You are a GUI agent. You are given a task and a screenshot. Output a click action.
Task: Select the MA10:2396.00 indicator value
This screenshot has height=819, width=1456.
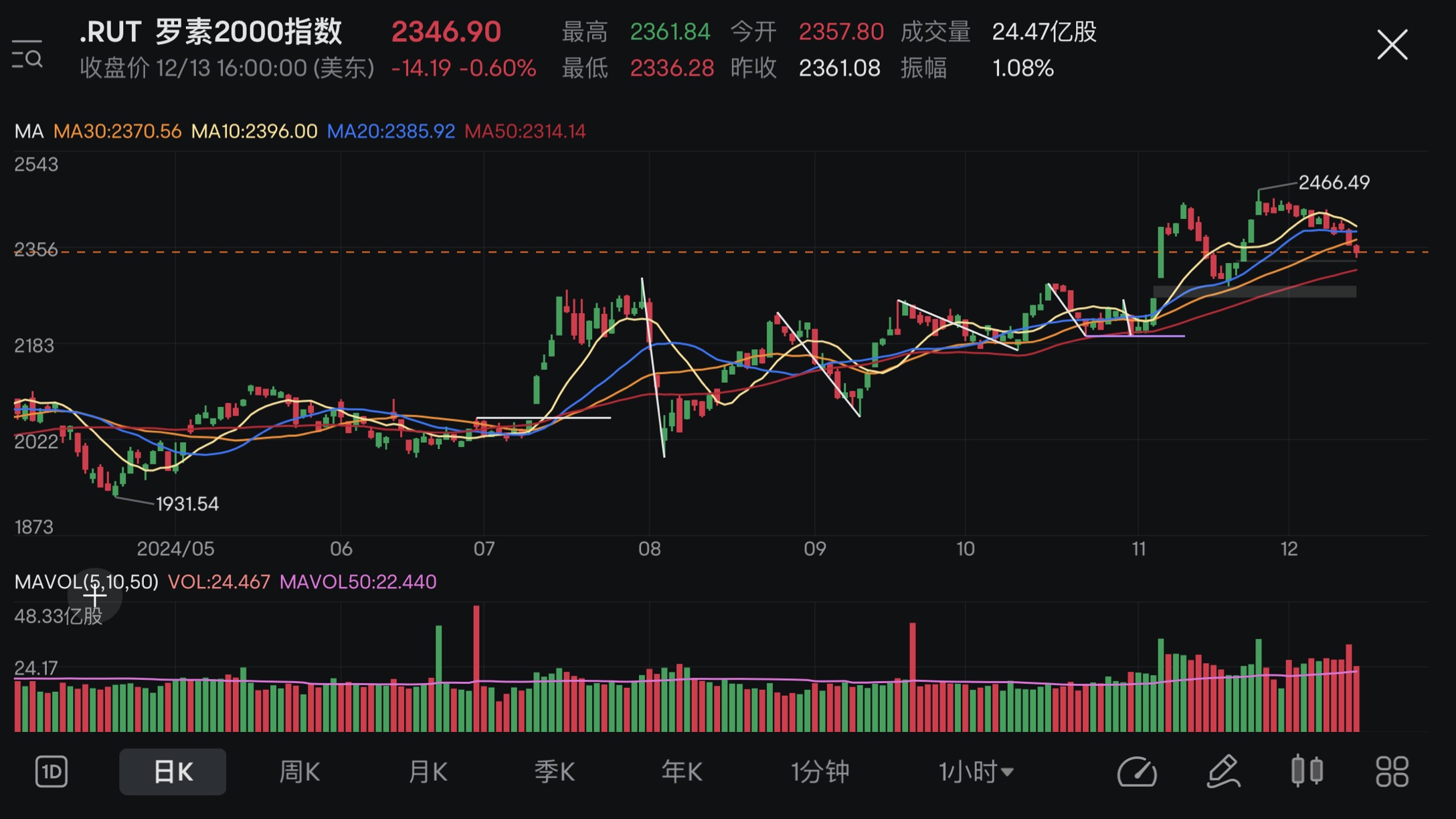tap(254, 131)
